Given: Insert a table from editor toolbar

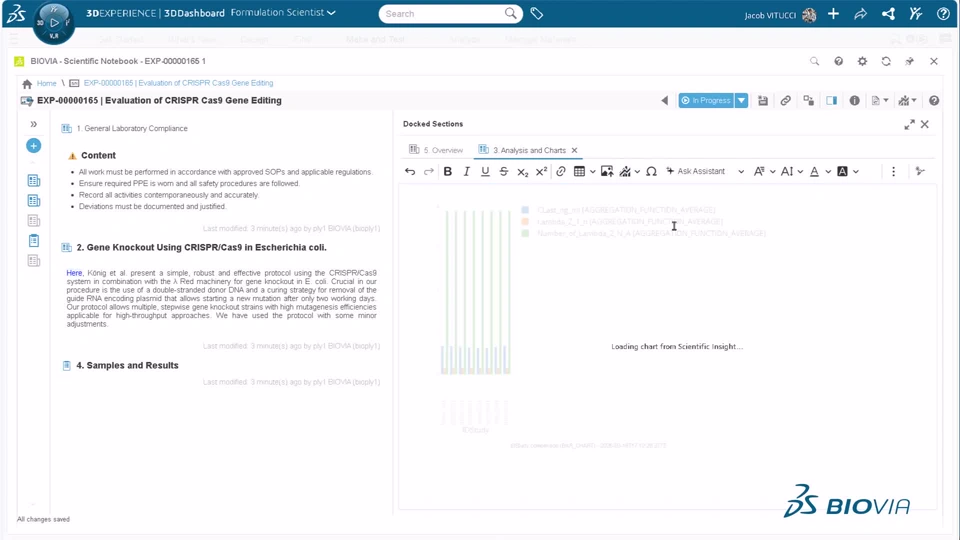Looking at the screenshot, I should point(579,171).
